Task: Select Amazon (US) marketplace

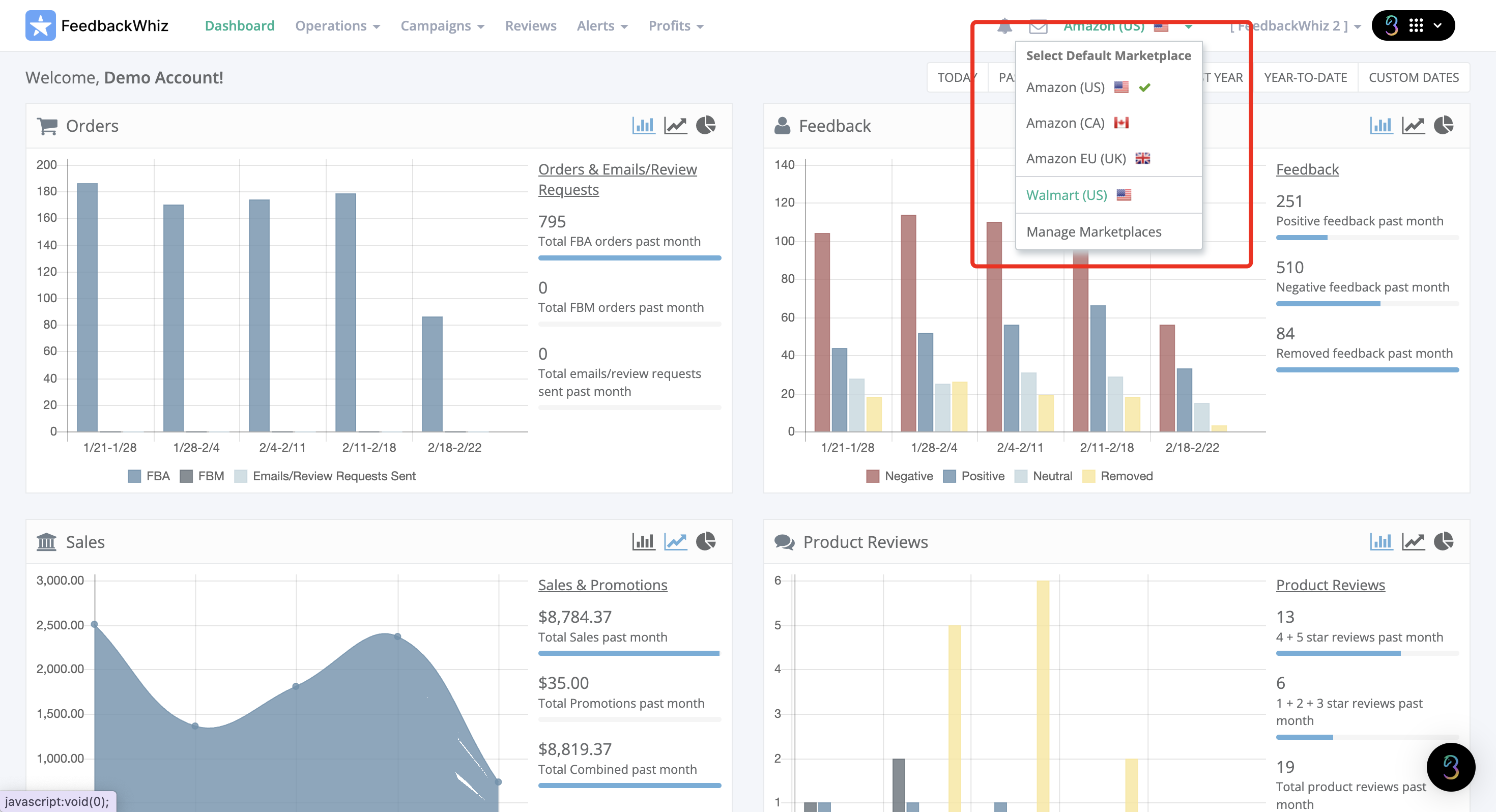Action: coord(1109,87)
